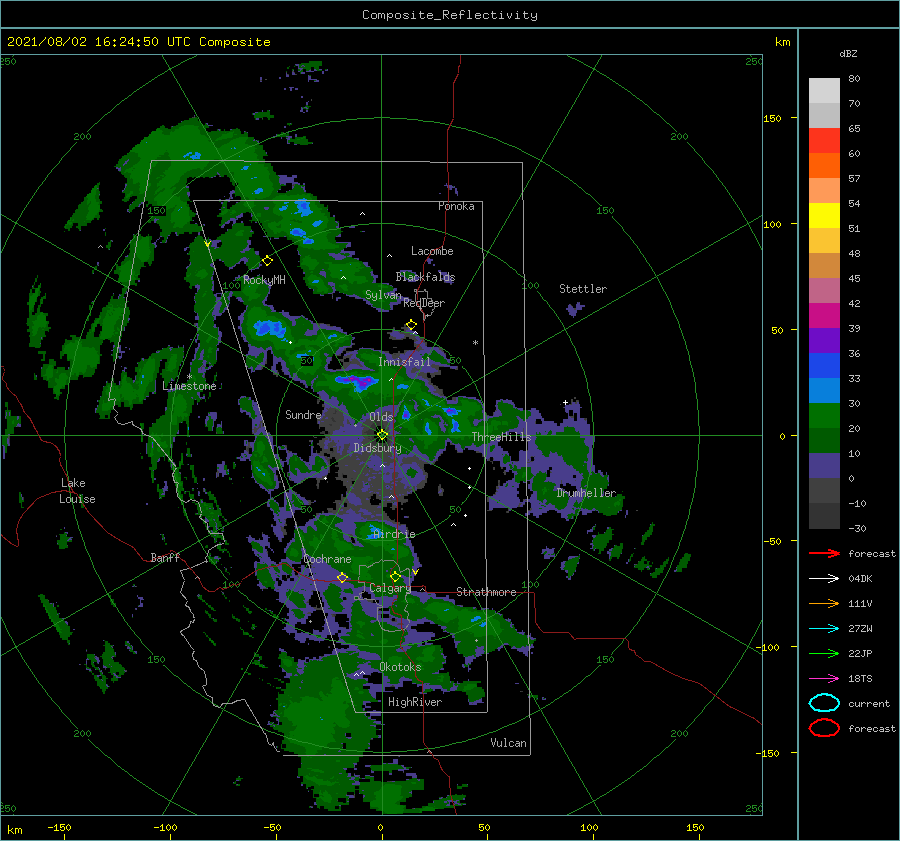Click the Calgary city label

[x=390, y=588]
